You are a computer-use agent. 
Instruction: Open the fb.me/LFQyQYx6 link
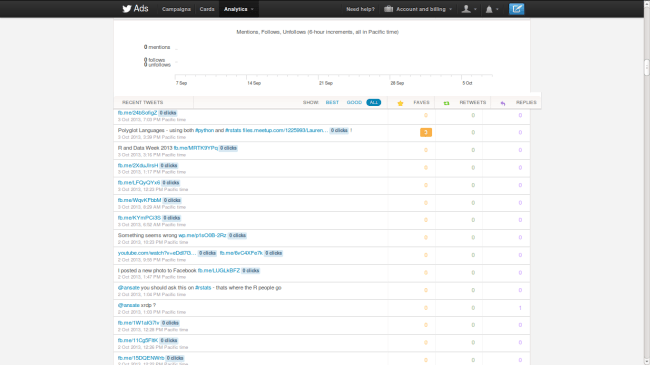139,182
